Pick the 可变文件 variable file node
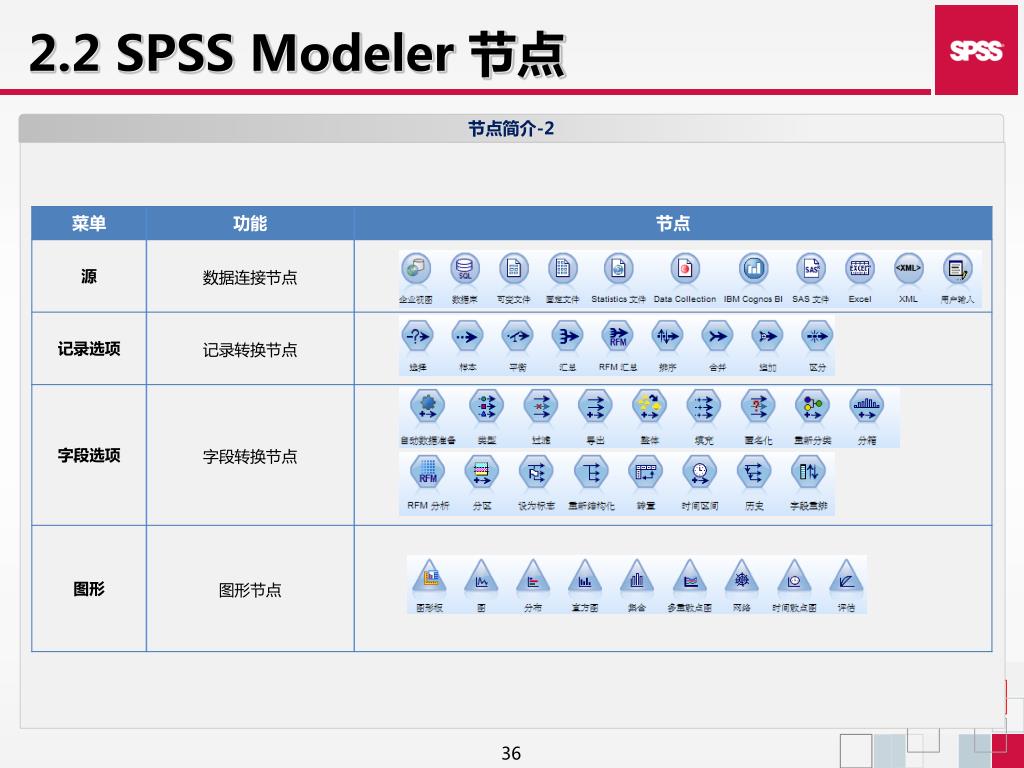This screenshot has height=768, width=1024. coord(514,268)
